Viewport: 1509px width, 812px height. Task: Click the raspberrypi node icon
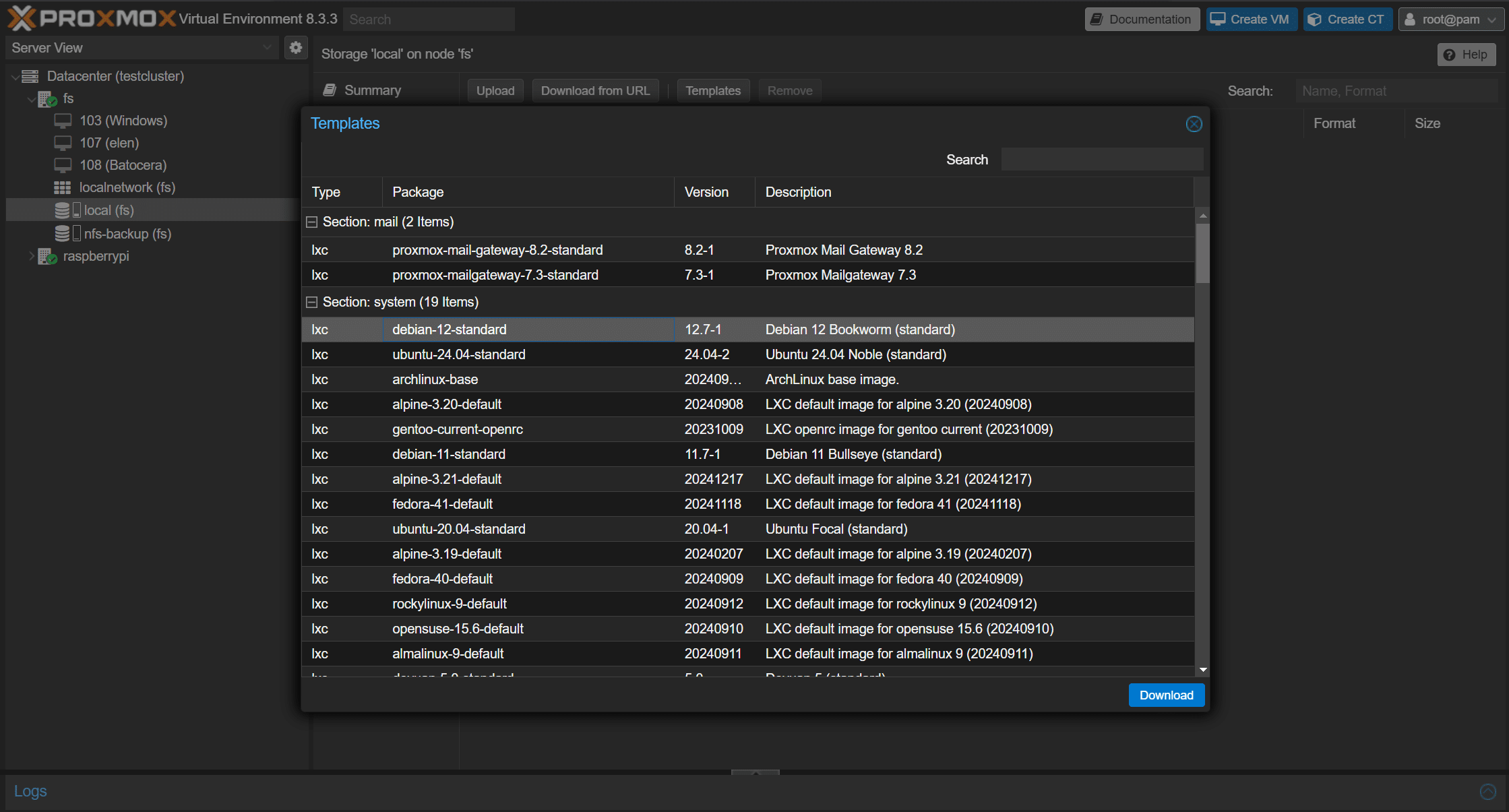47,257
